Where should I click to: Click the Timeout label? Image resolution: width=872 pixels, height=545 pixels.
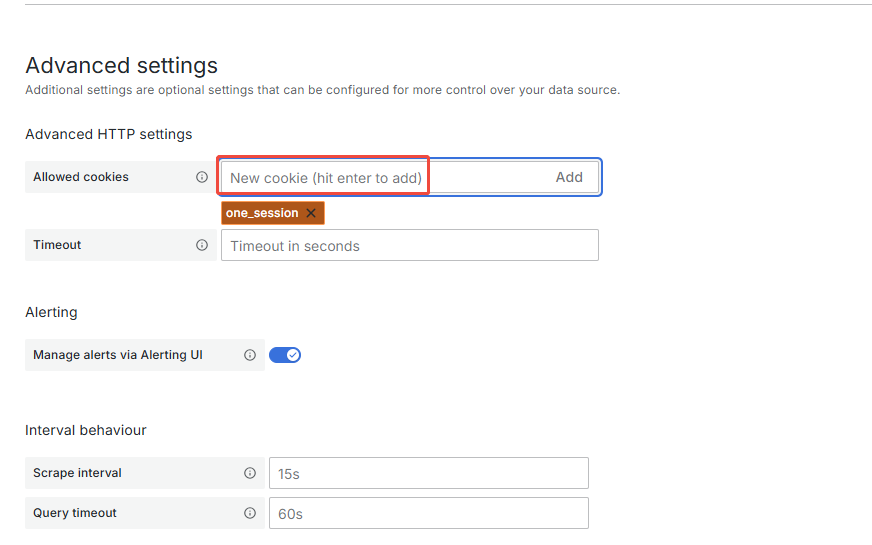point(57,245)
